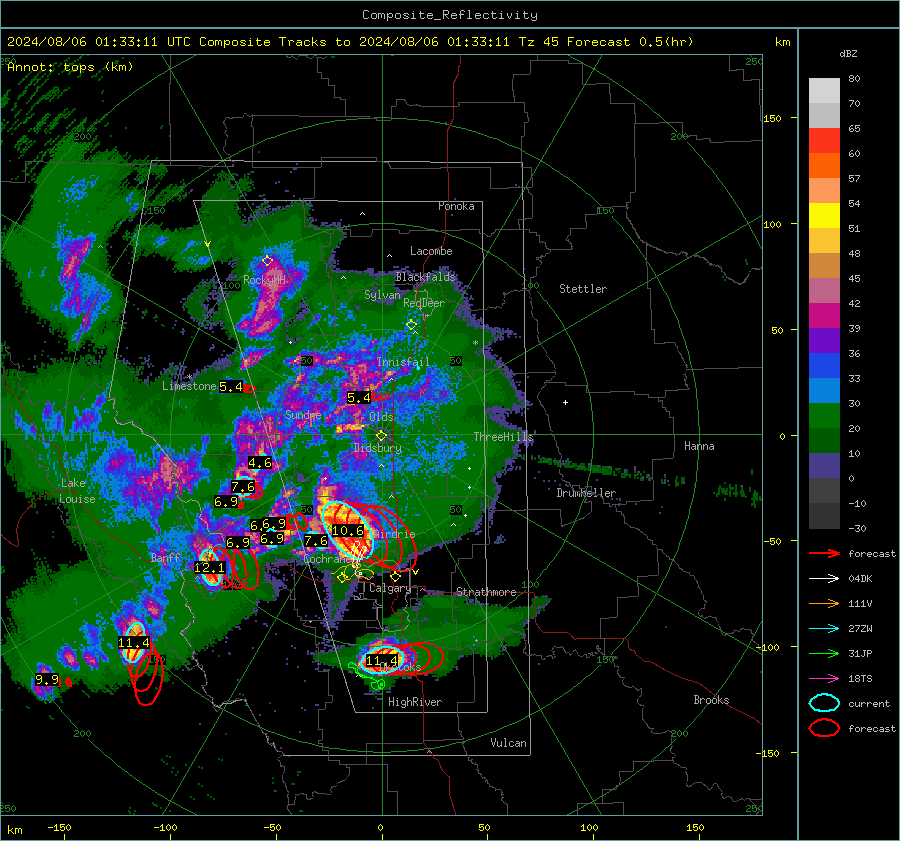Click the Innisfail city label
Viewport: 900px width, 841px height.
click(x=403, y=362)
